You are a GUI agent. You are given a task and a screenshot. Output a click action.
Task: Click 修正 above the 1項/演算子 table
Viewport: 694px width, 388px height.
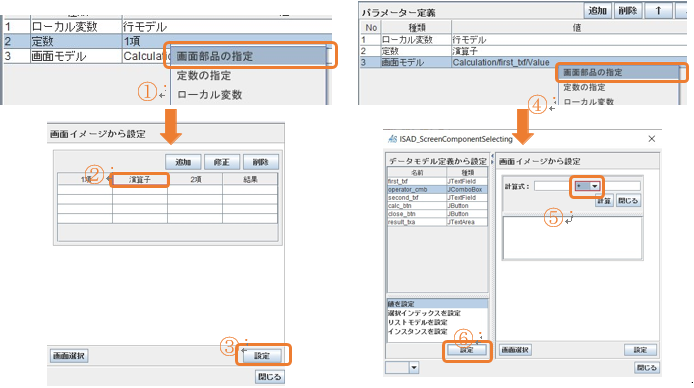(222, 162)
